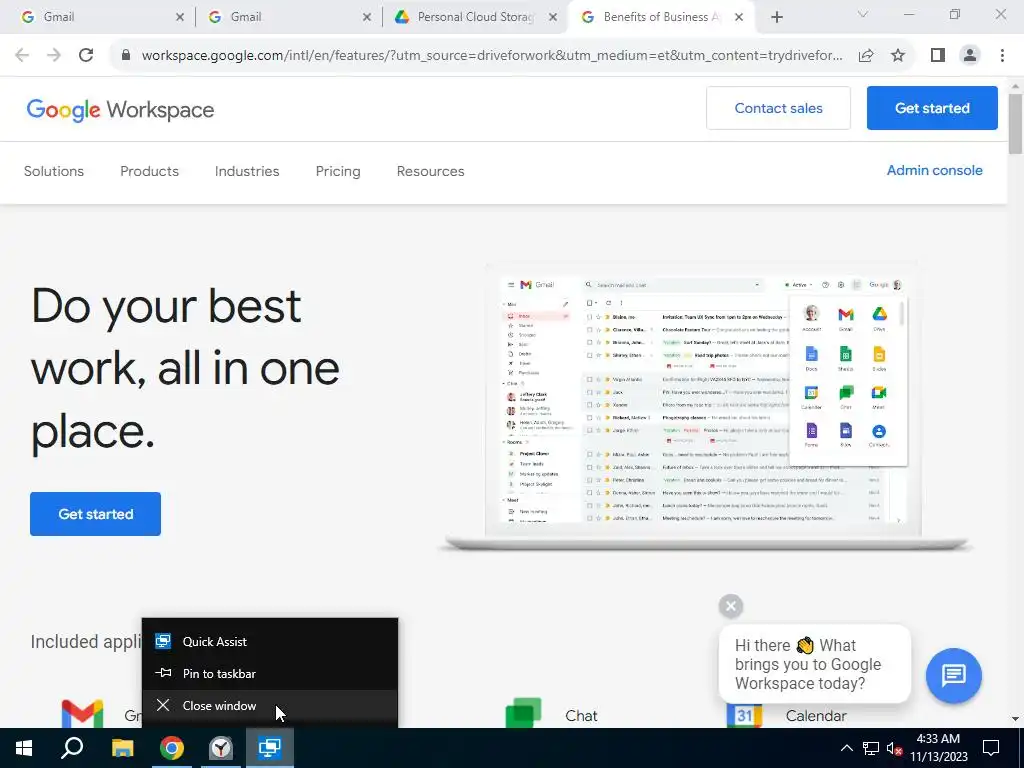Open a new browser tab
The width and height of the screenshot is (1024, 768).
pyautogui.click(x=776, y=18)
